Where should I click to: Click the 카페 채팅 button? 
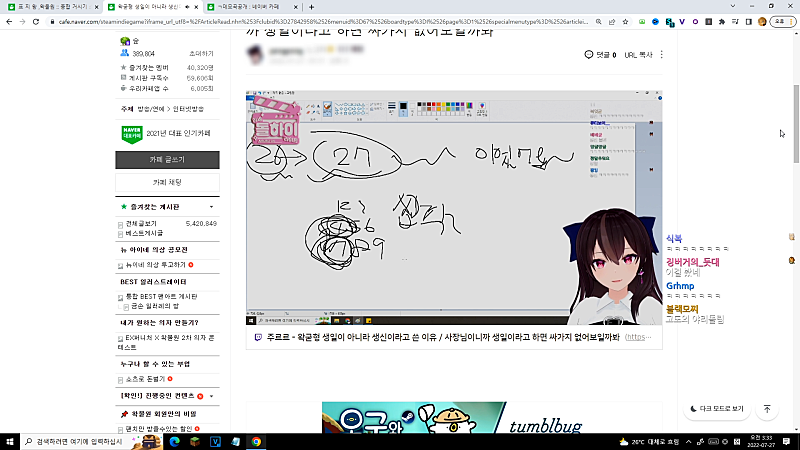click(167, 182)
